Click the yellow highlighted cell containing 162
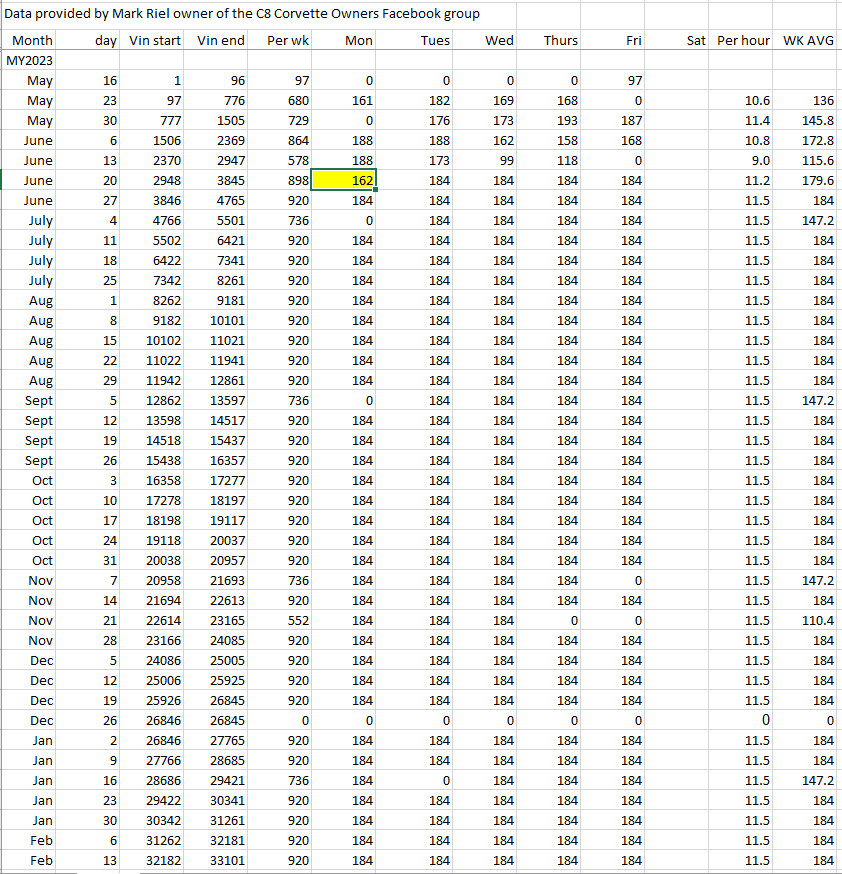This screenshot has height=874, width=842. pos(345,180)
